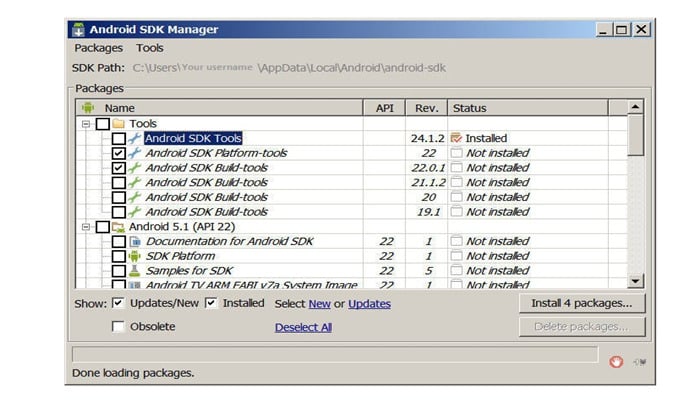Click the Deselect All link

303,327
